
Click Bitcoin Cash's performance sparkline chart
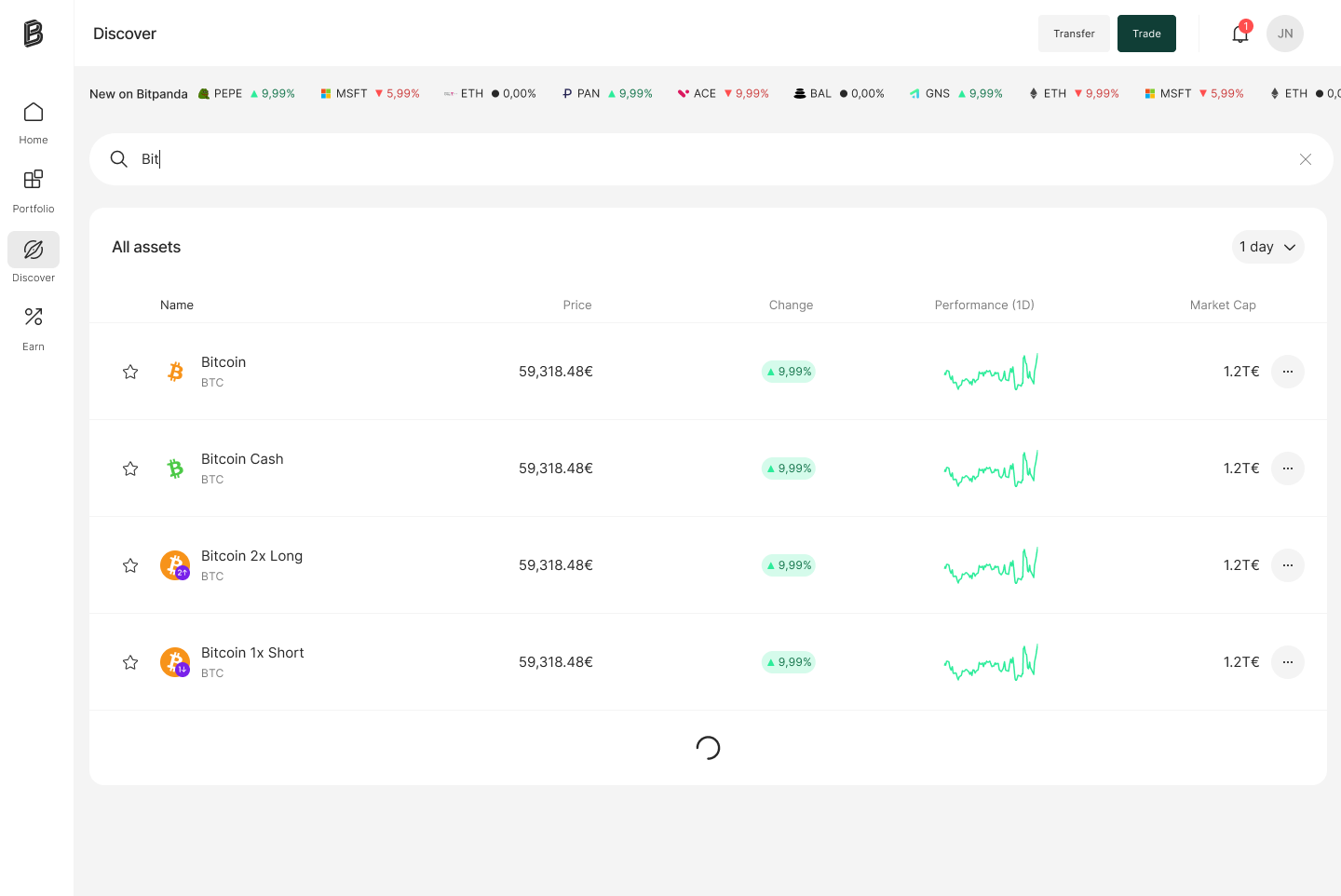pyautogui.click(x=991, y=468)
